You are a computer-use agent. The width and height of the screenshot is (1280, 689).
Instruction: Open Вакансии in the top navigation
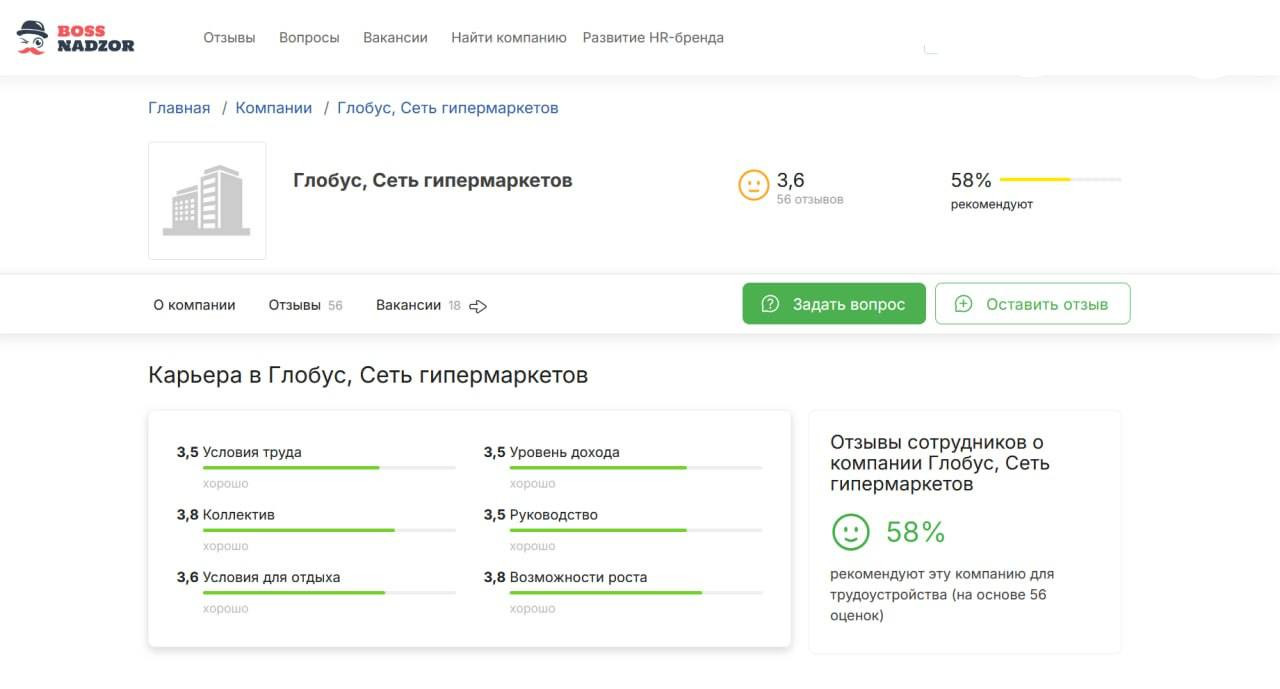pyautogui.click(x=395, y=37)
